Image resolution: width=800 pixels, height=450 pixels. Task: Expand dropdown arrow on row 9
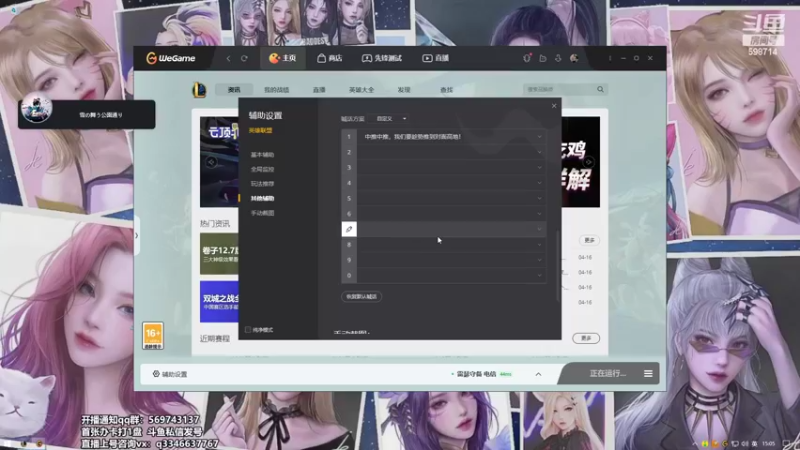click(539, 260)
